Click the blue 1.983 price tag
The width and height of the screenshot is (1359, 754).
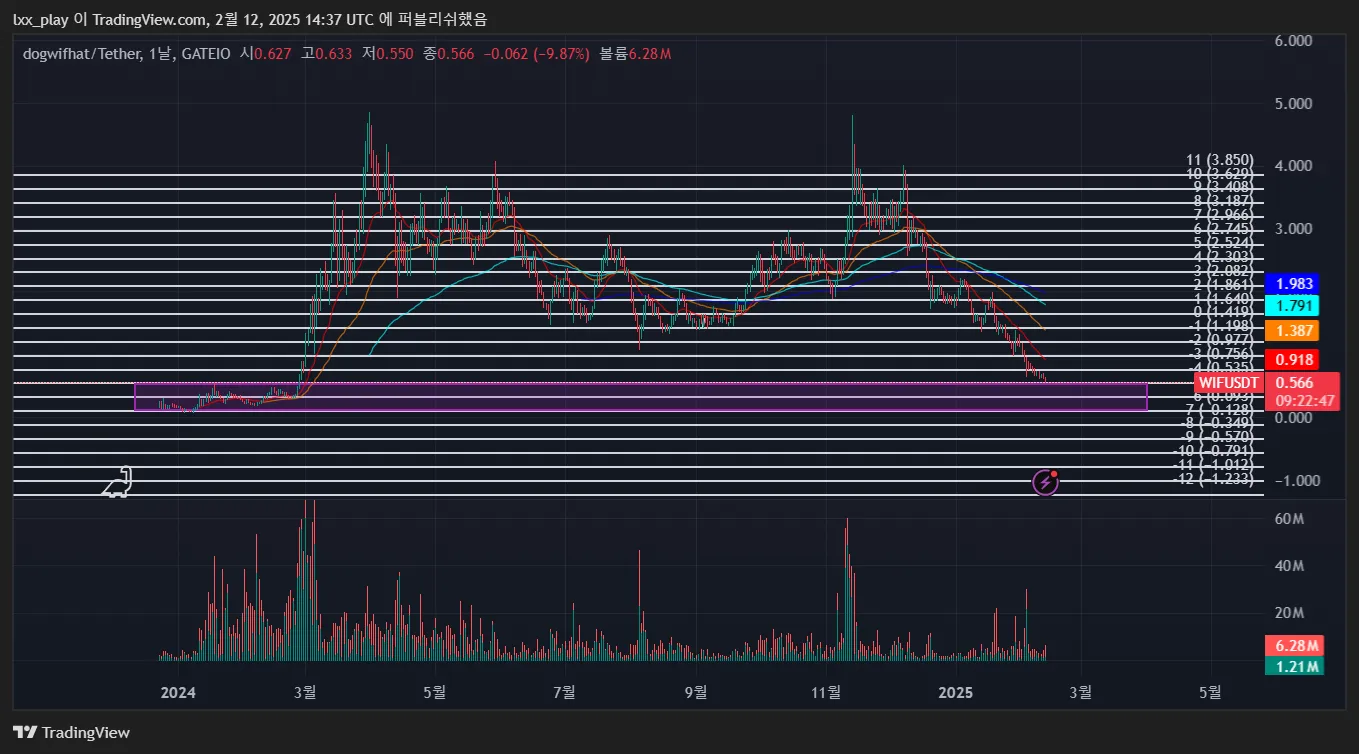(x=1291, y=283)
